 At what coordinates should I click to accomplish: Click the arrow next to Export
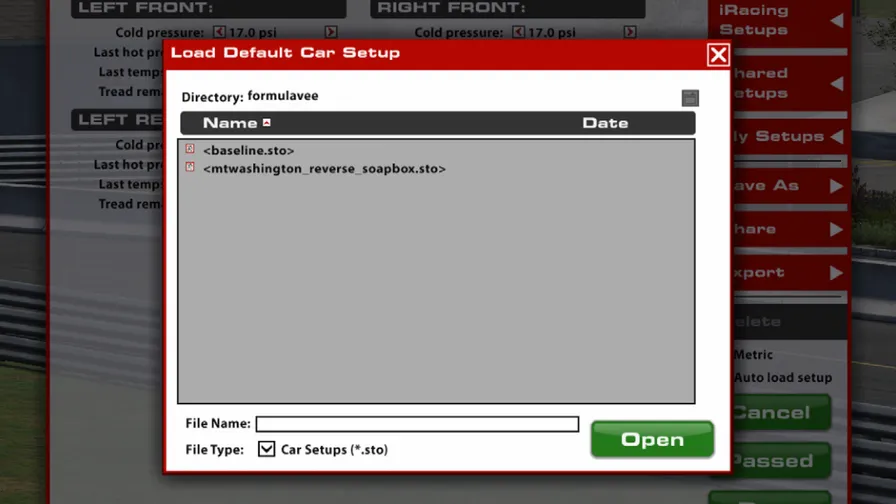coord(836,273)
